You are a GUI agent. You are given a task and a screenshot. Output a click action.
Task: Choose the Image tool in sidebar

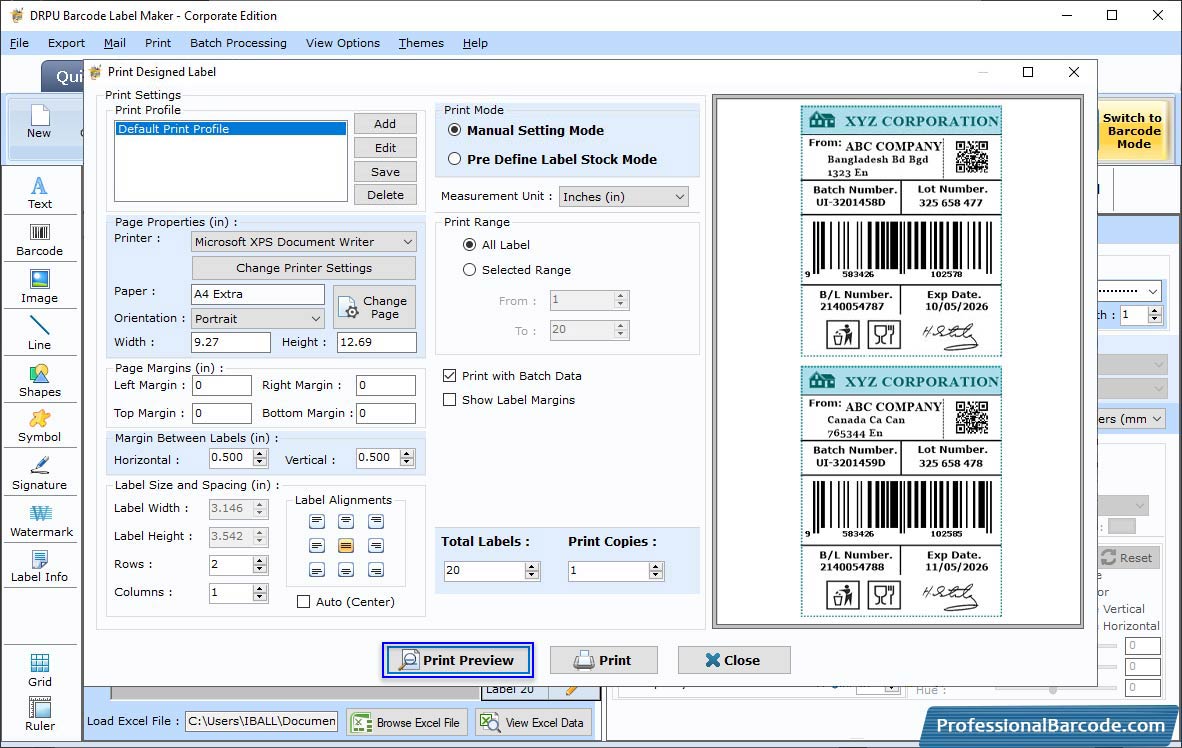coord(40,287)
